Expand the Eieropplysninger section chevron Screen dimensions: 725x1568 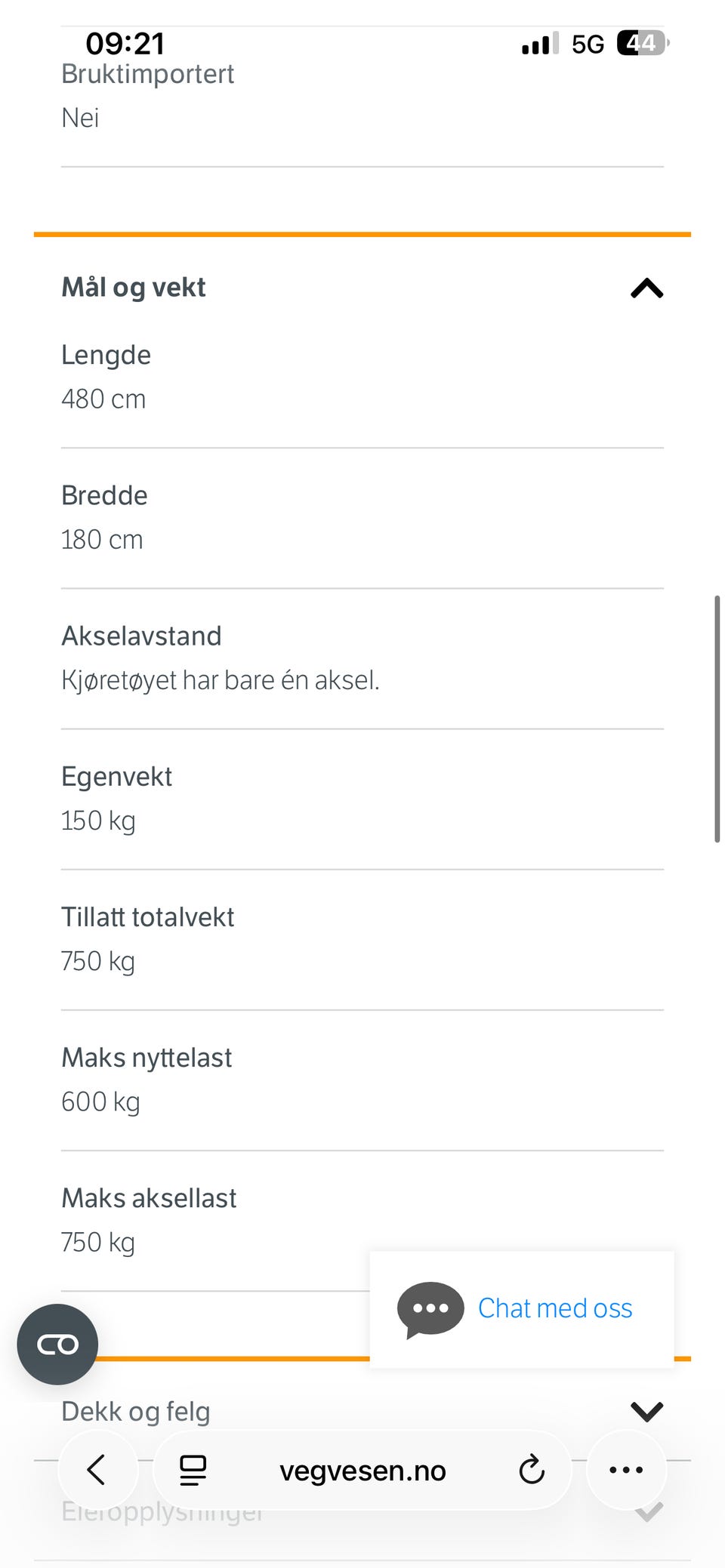pos(648,1511)
